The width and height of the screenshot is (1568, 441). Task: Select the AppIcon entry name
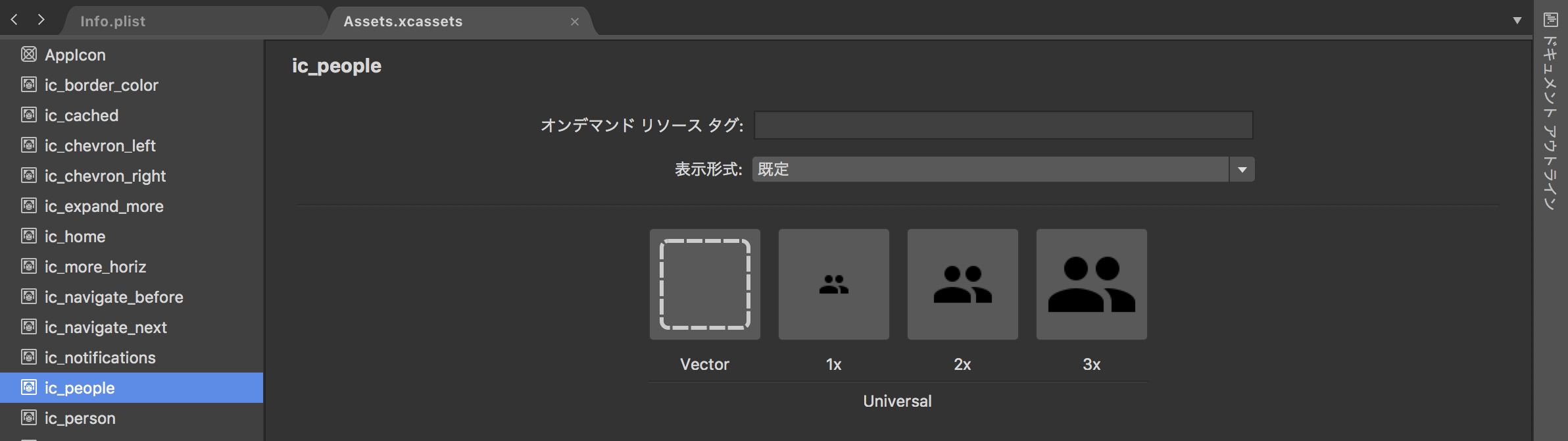point(75,55)
